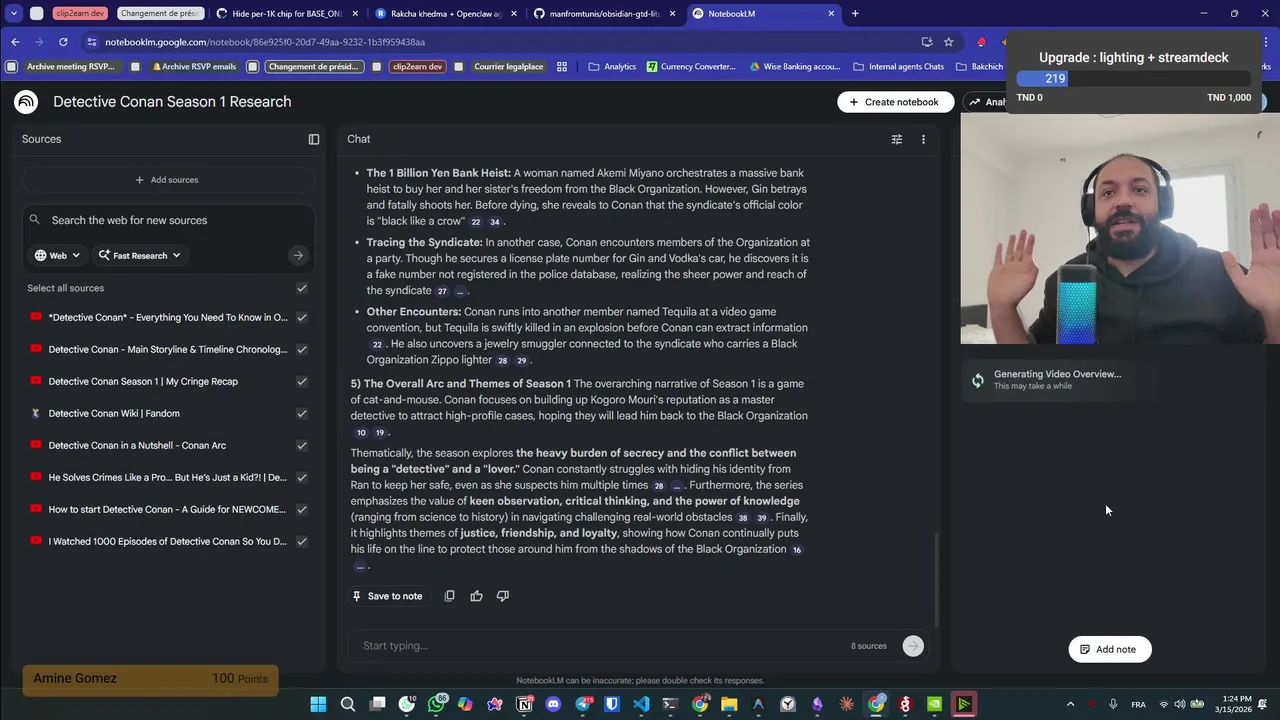Give the response a thumbs down
This screenshot has height=720, width=1280.
(503, 596)
